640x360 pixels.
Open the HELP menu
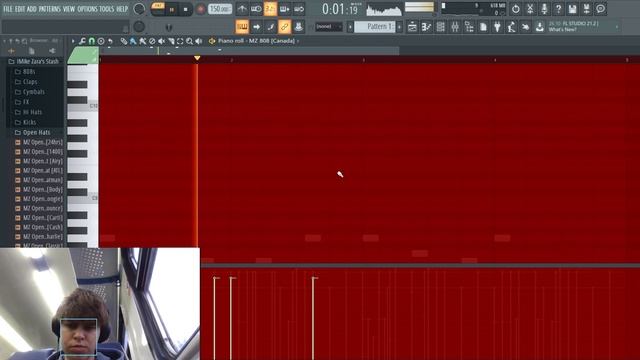coord(122,9)
